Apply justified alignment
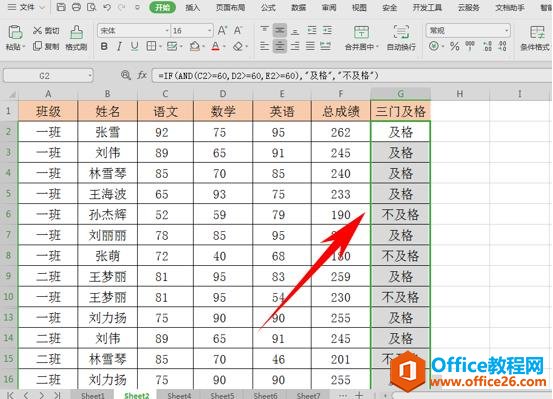The image size is (553, 399). pos(310,46)
